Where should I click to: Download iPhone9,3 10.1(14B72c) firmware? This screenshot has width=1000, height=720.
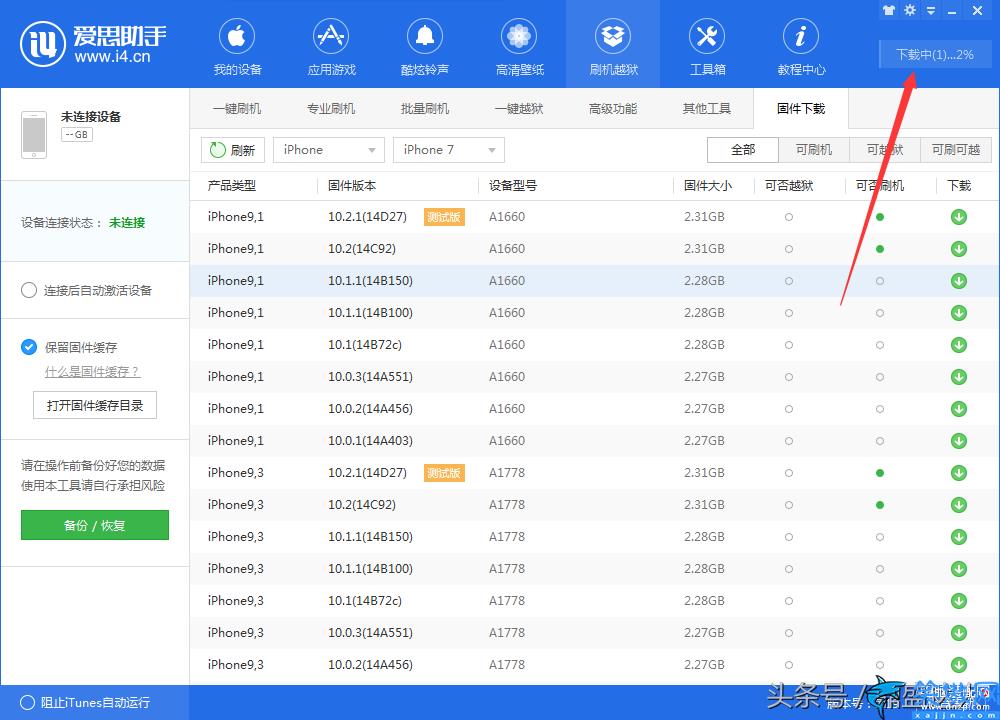959,601
